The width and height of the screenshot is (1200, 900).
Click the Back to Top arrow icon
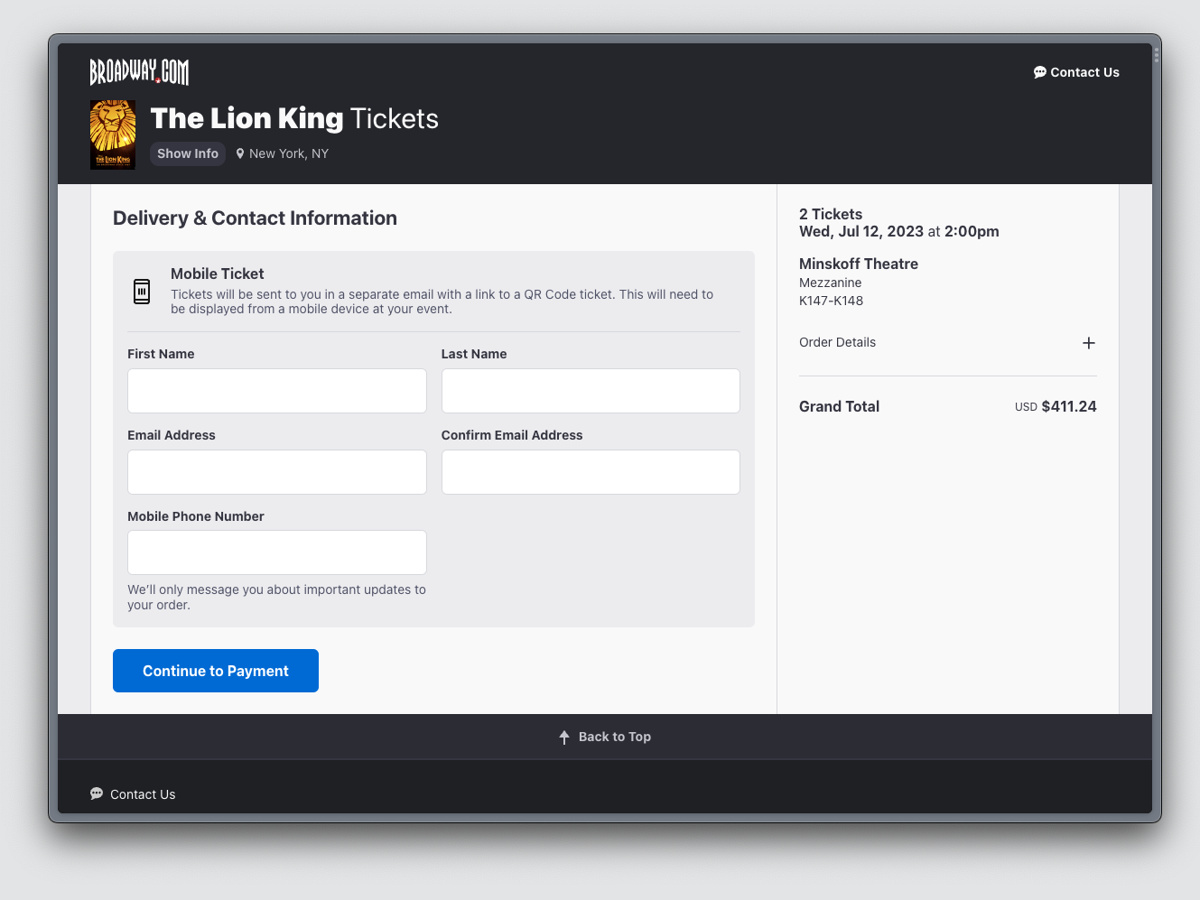pyautogui.click(x=564, y=736)
